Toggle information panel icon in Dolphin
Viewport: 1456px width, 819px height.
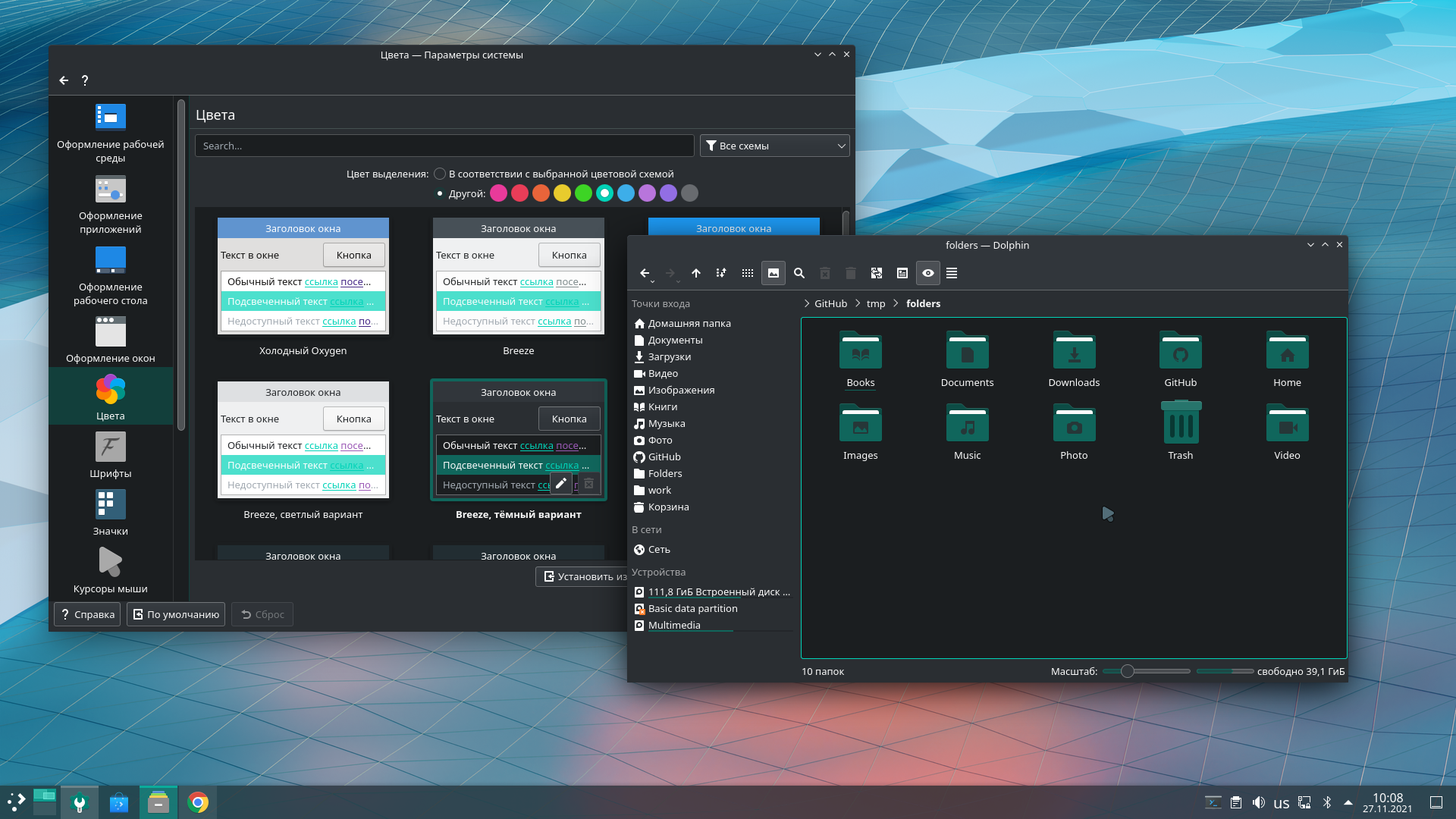[902, 273]
